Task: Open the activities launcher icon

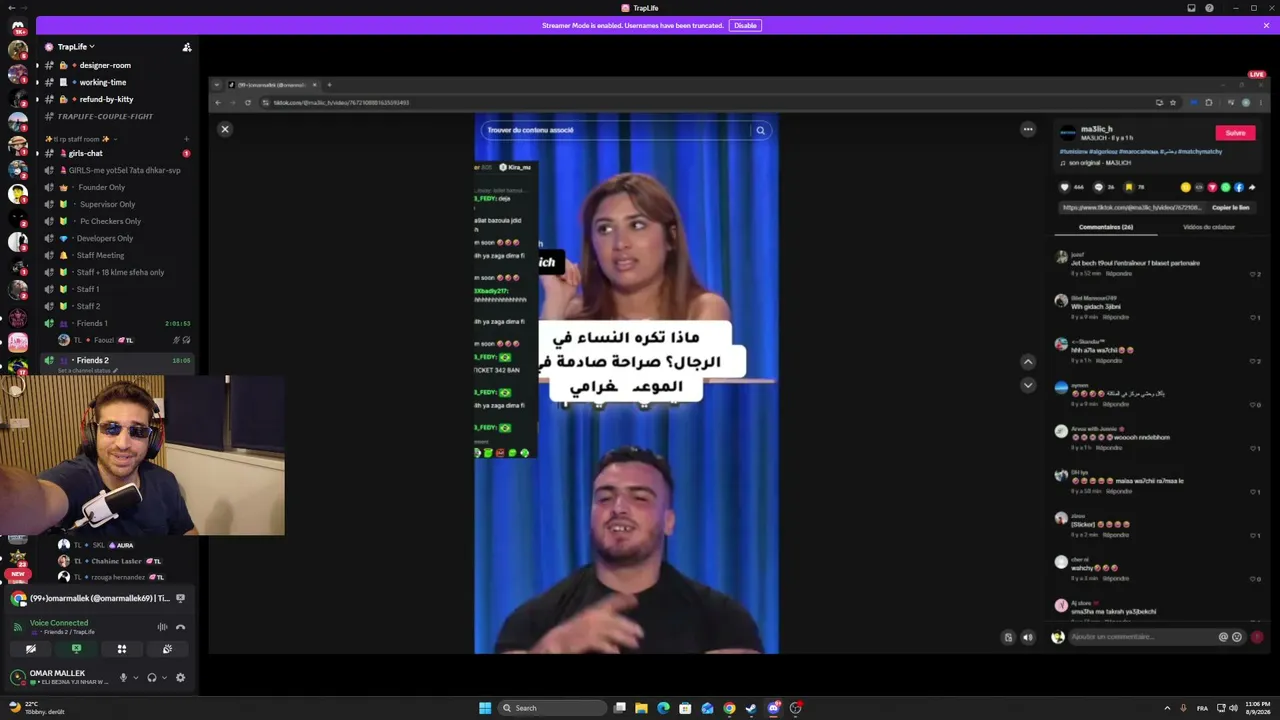Action: click(122, 649)
